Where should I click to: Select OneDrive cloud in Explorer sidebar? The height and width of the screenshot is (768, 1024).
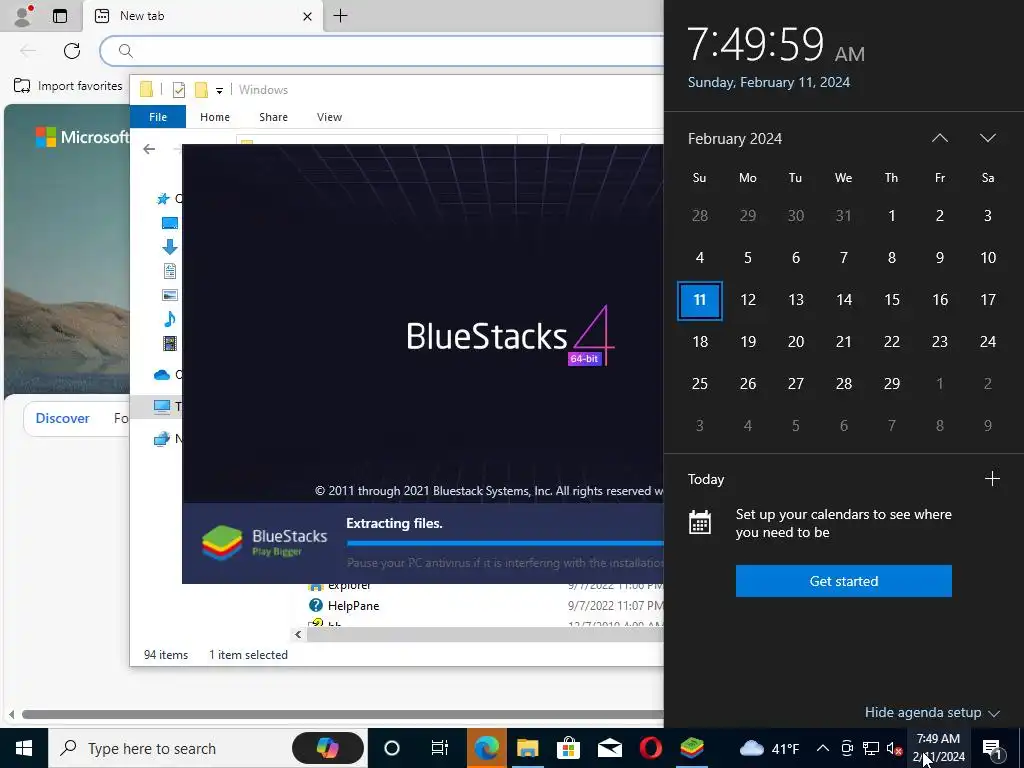tap(162, 375)
